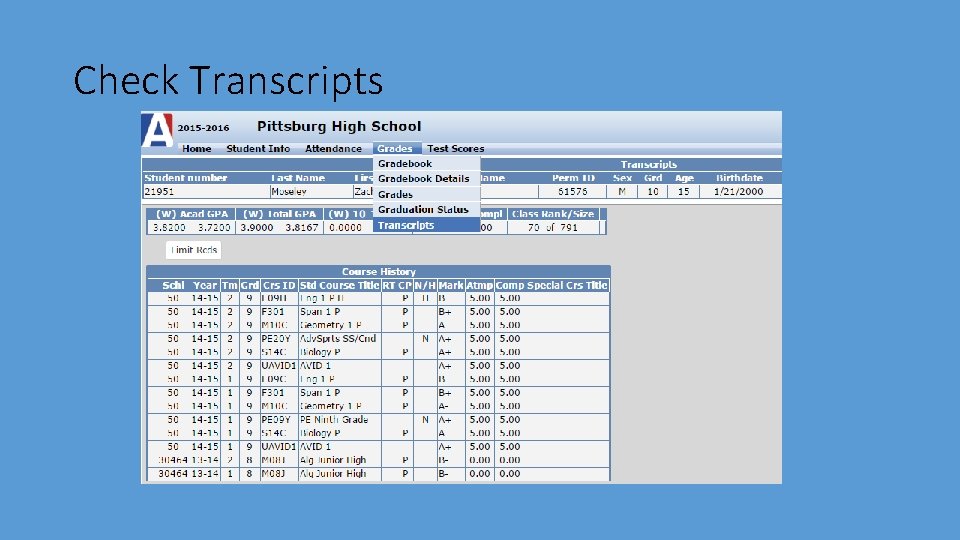Choose Graduation Status in dropdown

[x=426, y=209]
